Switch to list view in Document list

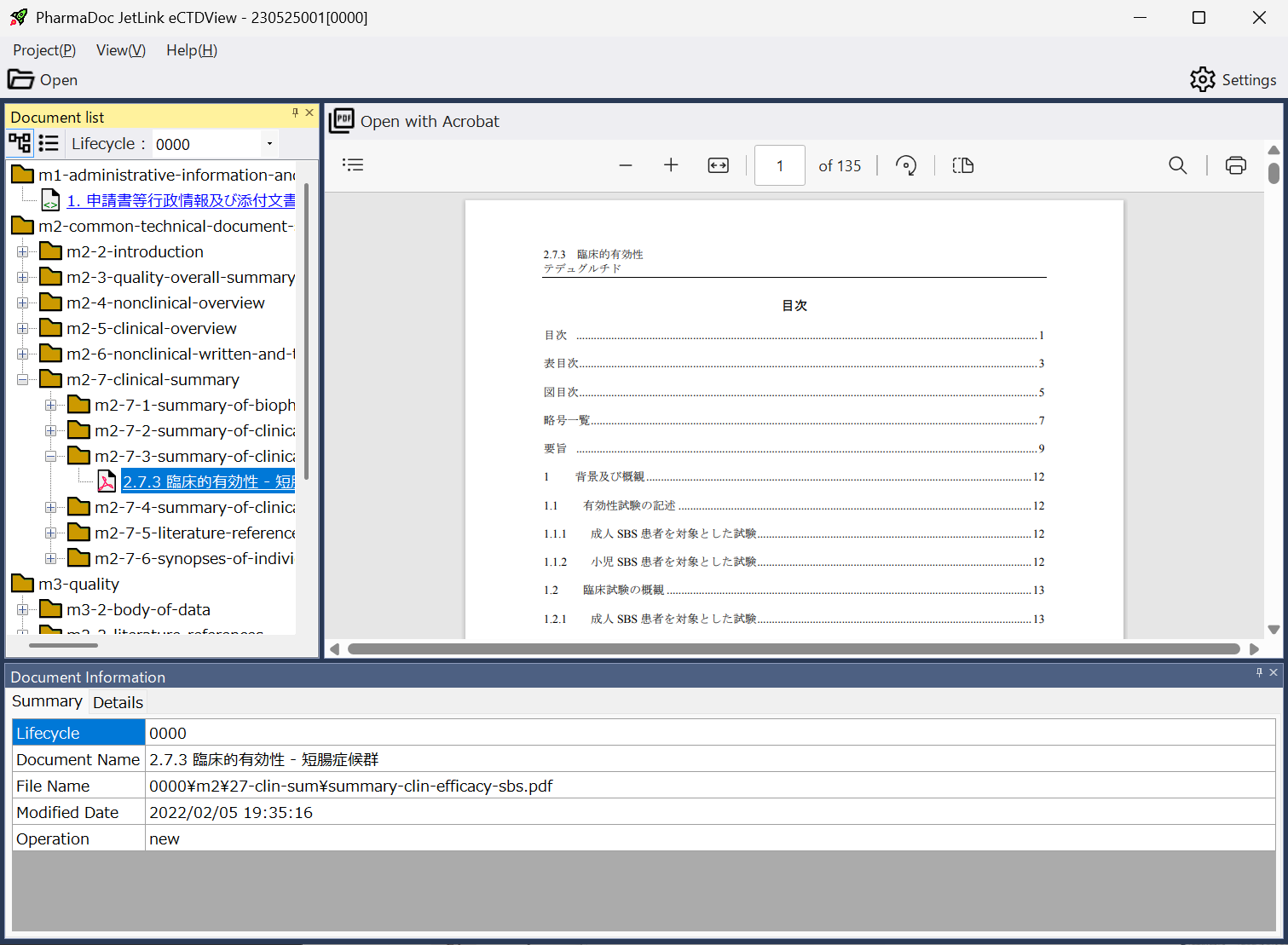tap(49, 143)
